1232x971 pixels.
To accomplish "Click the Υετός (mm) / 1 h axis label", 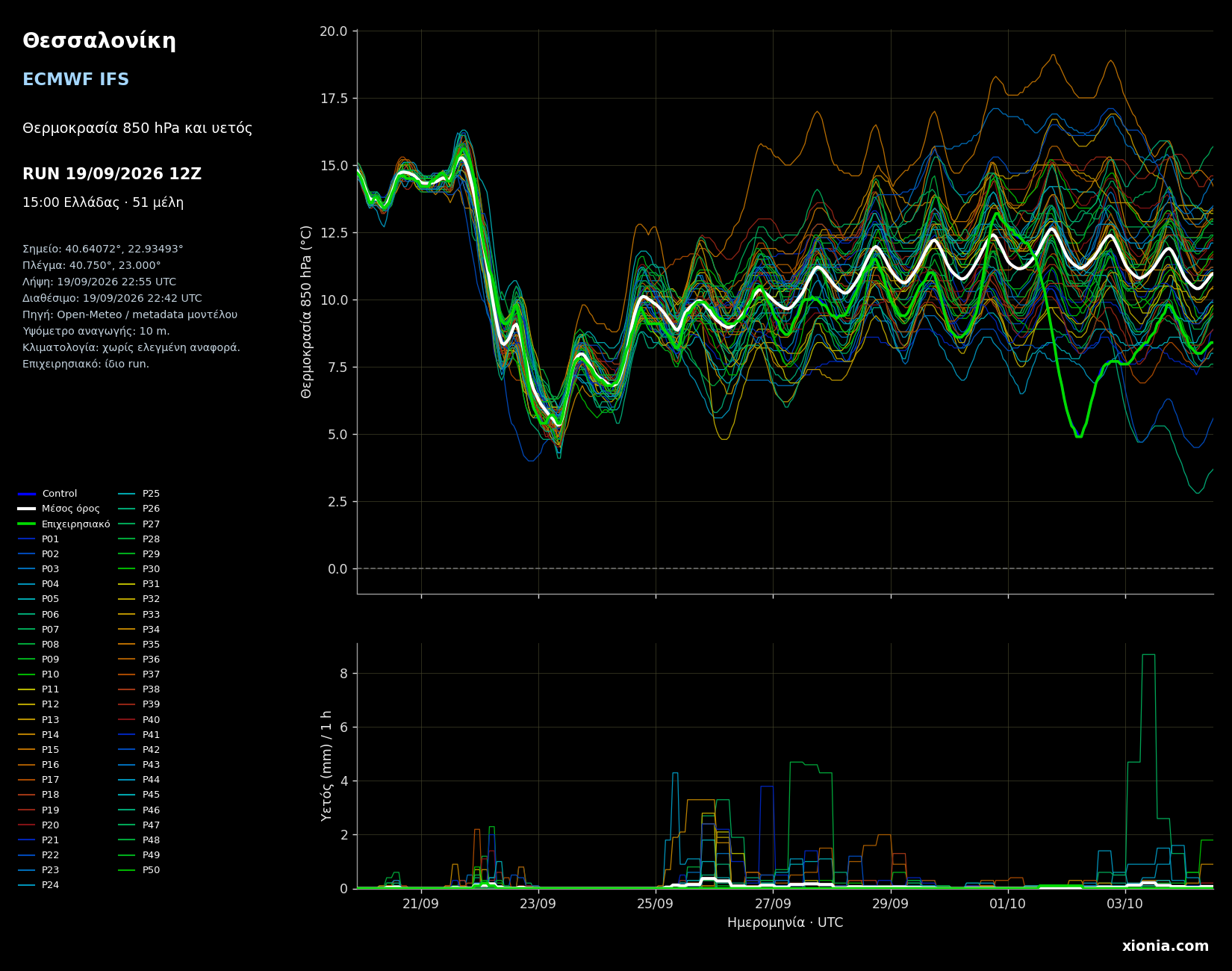I will pyautogui.click(x=326, y=766).
